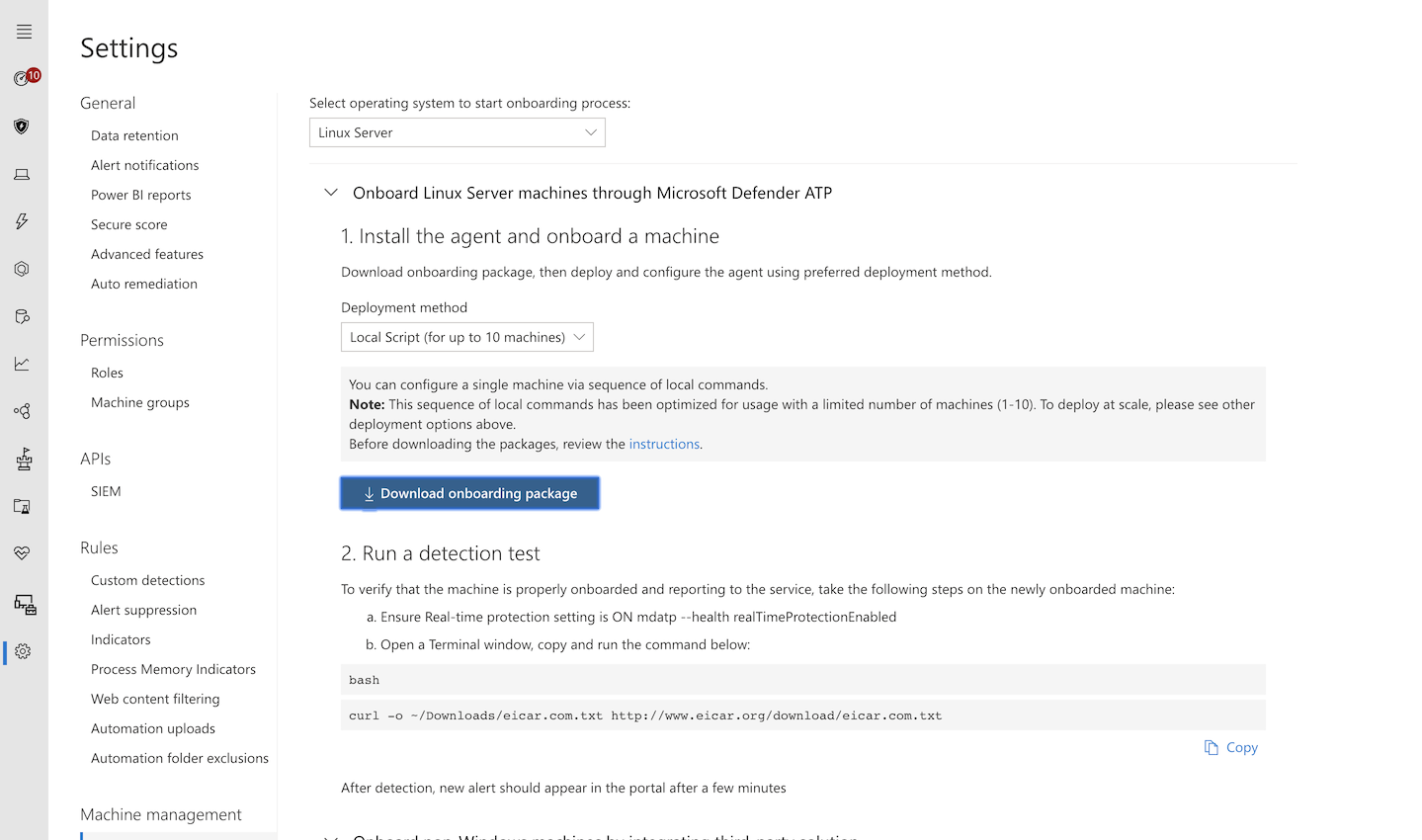Viewport: 1422px width, 840px height.
Task: Click the shield icon in the sidebar
Action: 22,126
